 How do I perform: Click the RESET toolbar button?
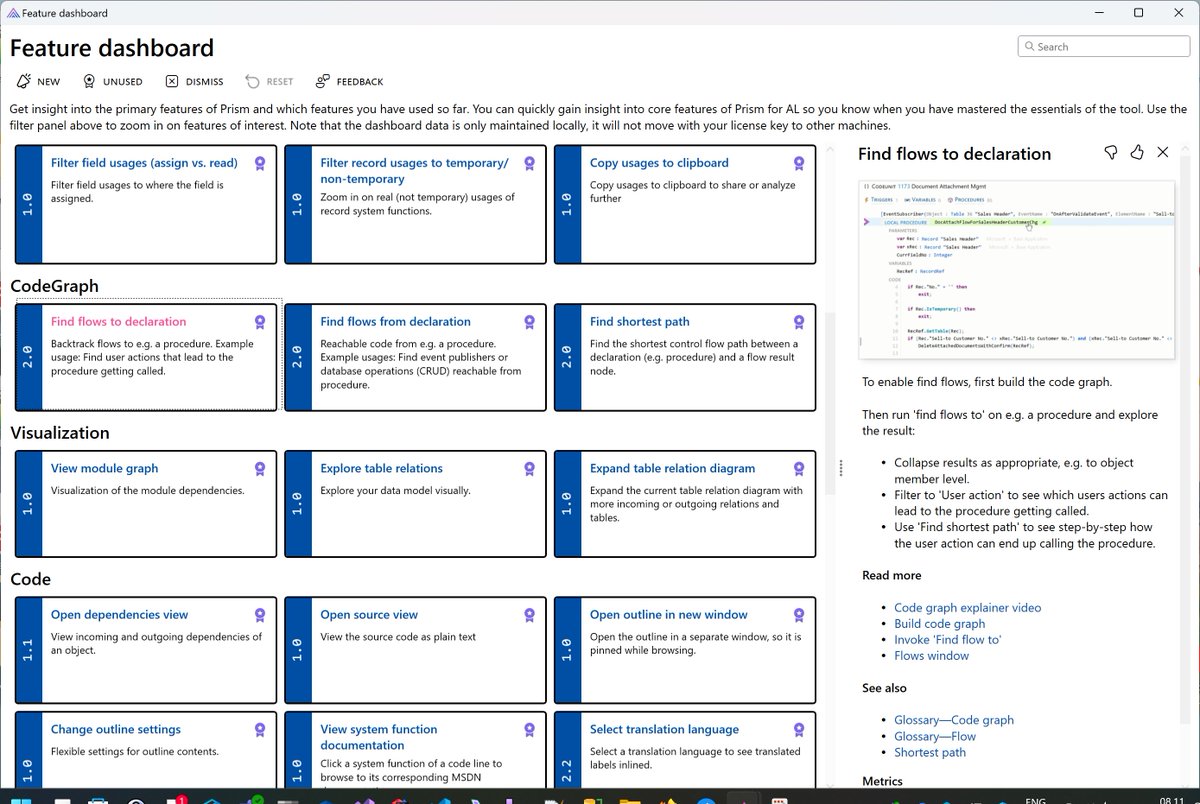tap(269, 81)
